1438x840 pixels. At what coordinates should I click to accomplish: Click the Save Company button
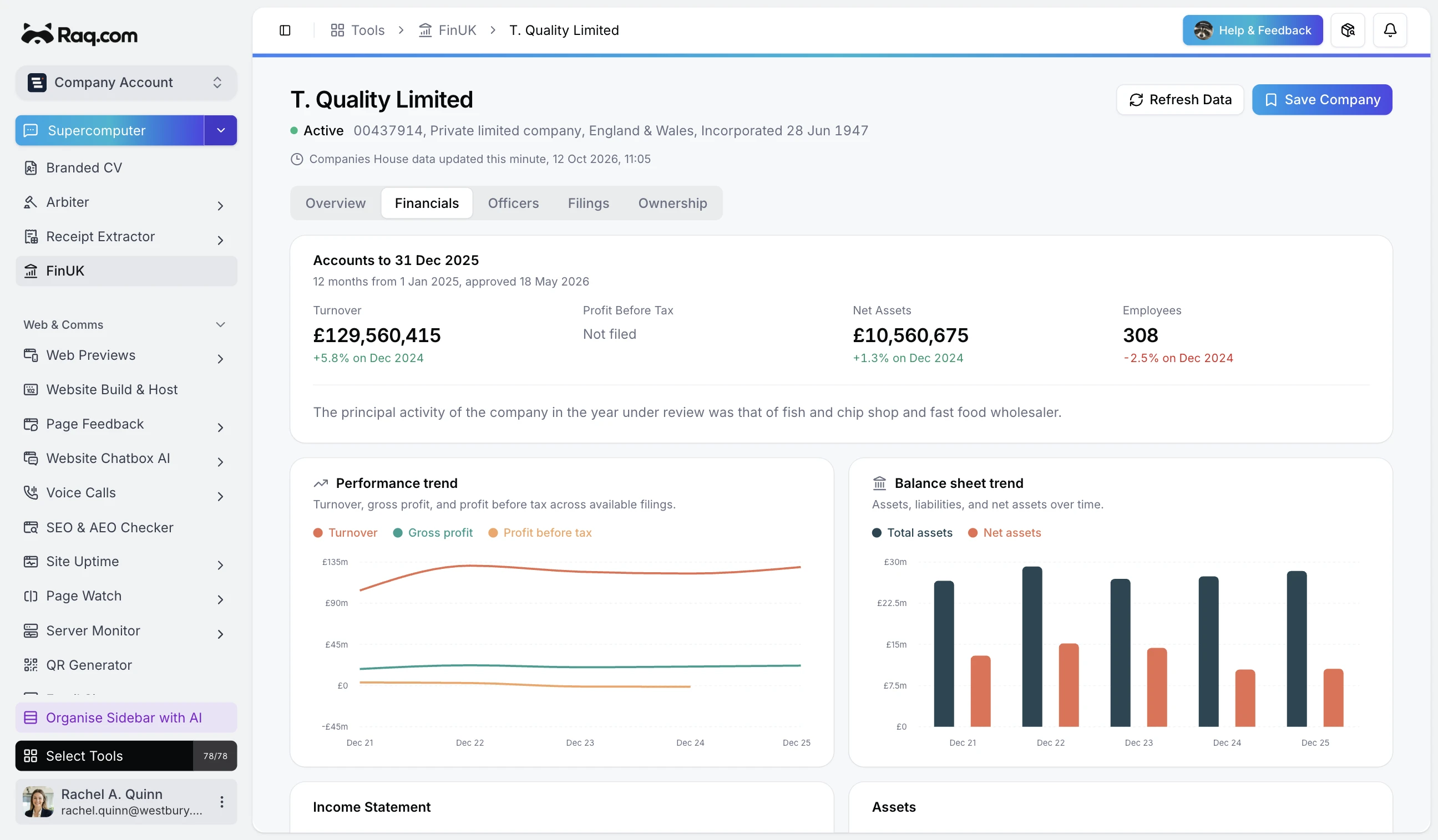(1322, 100)
